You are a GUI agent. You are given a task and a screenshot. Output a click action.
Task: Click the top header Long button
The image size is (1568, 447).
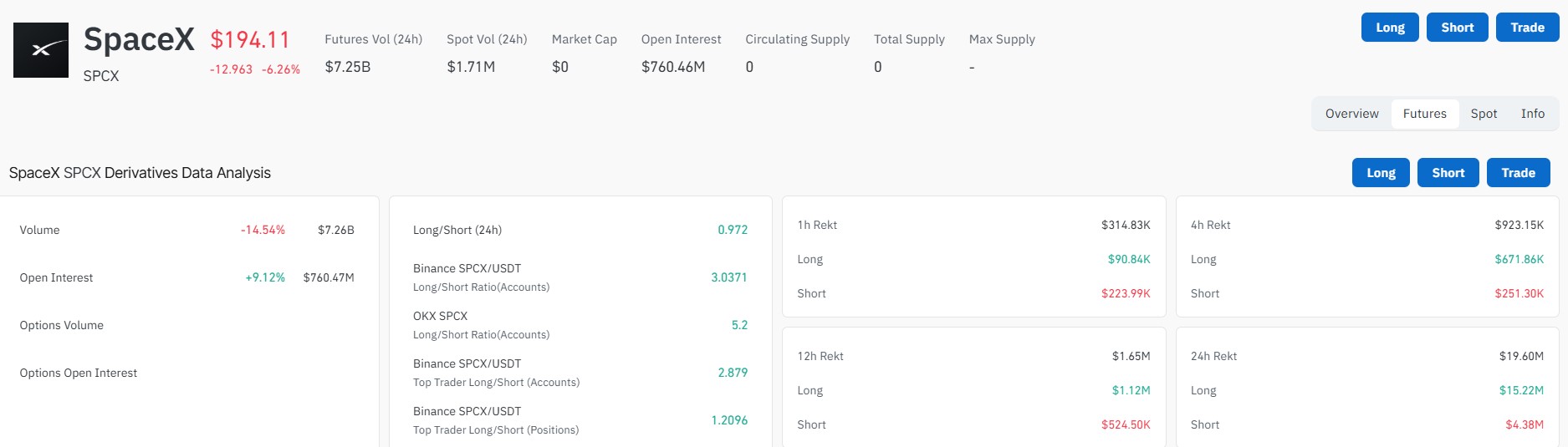[x=1390, y=28]
